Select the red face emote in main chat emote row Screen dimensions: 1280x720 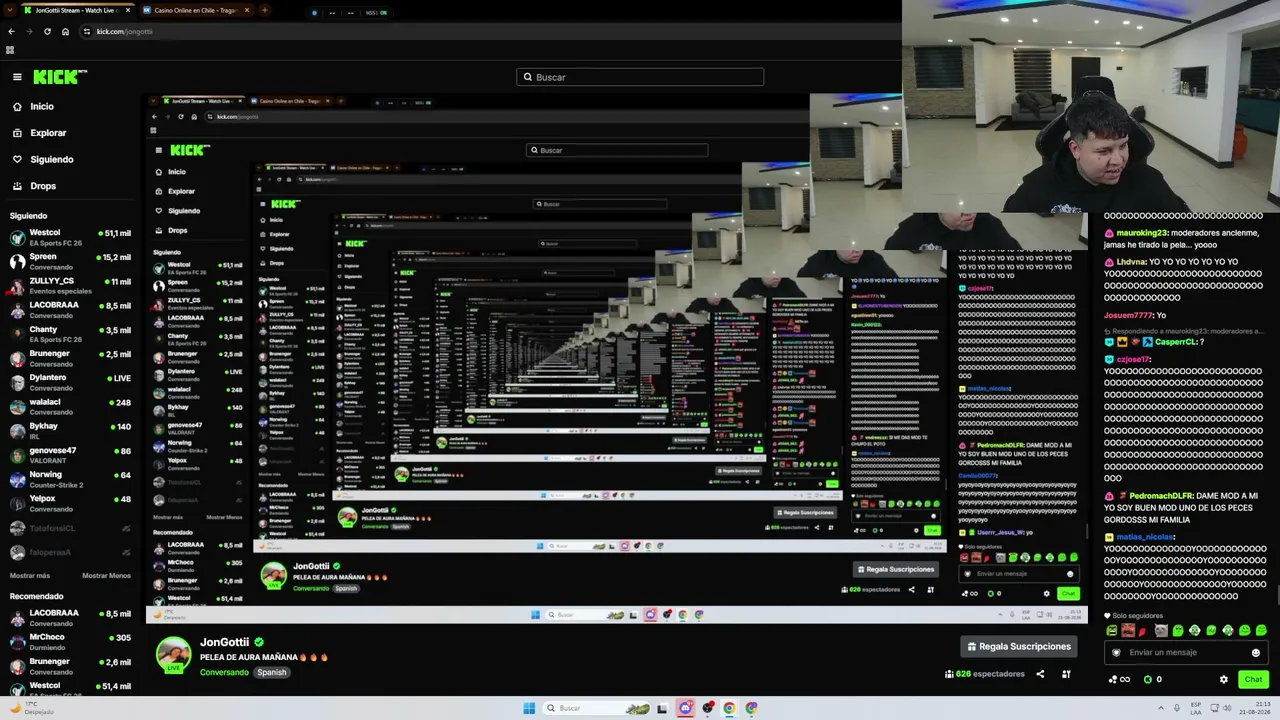(1129, 631)
